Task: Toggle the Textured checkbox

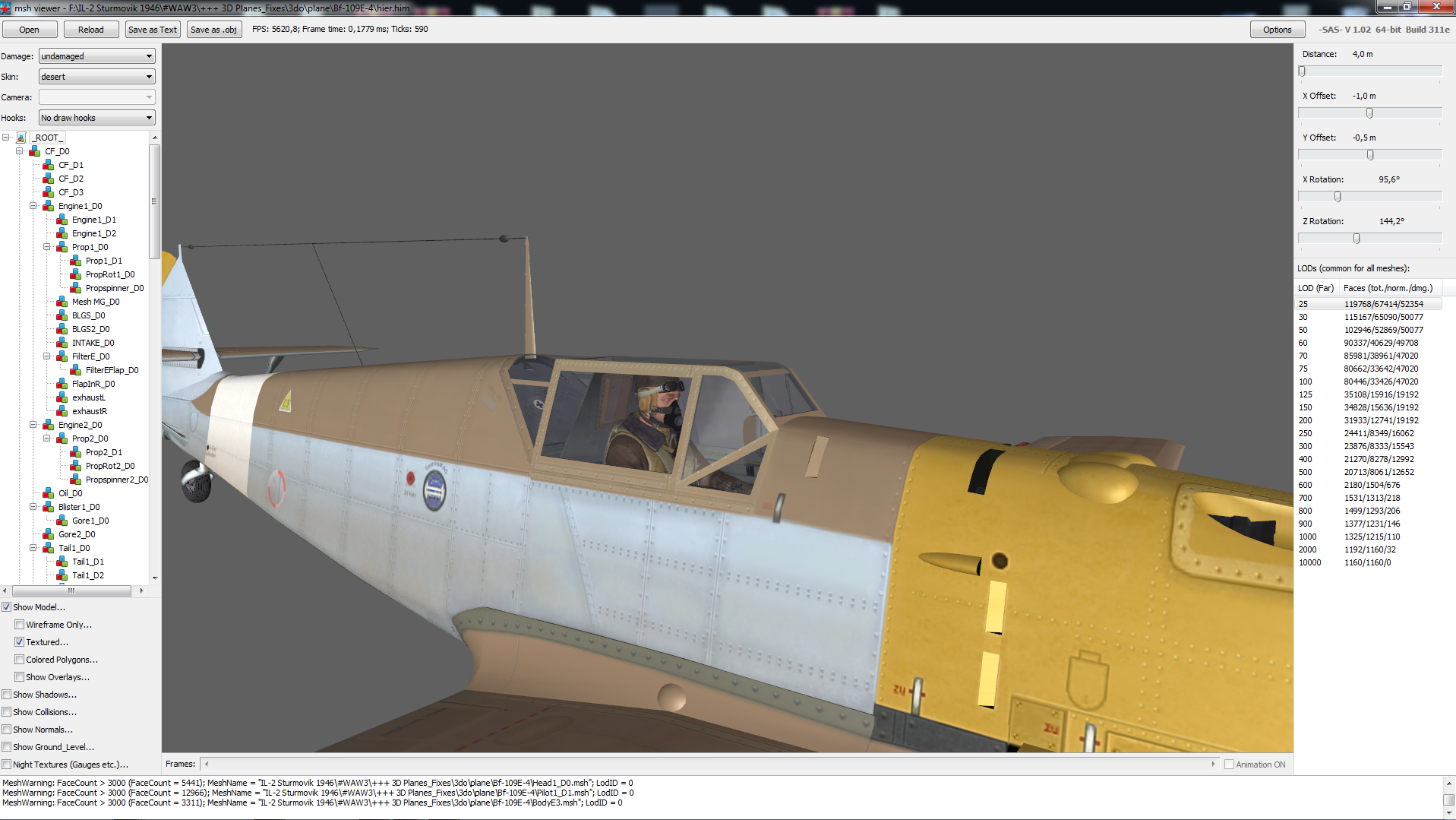Action: click(20, 642)
